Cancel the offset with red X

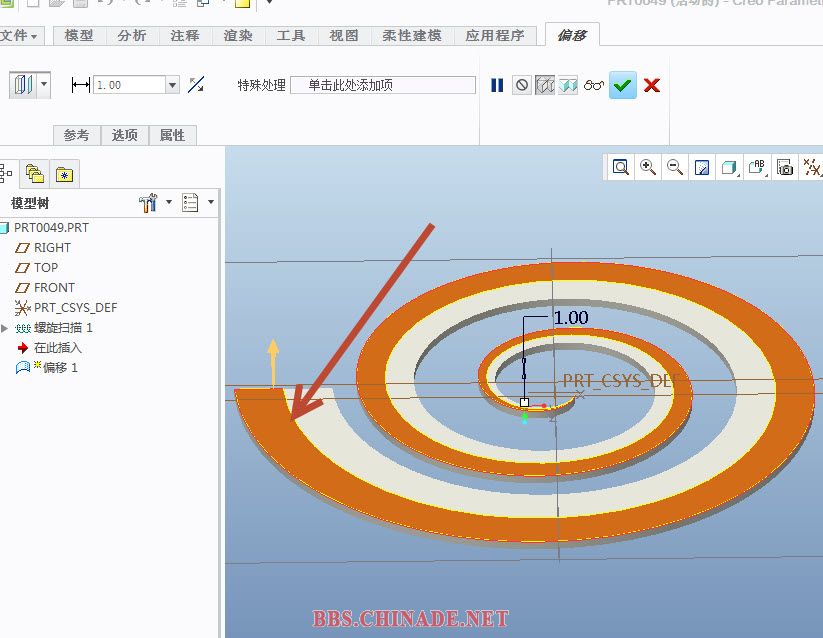pos(652,86)
